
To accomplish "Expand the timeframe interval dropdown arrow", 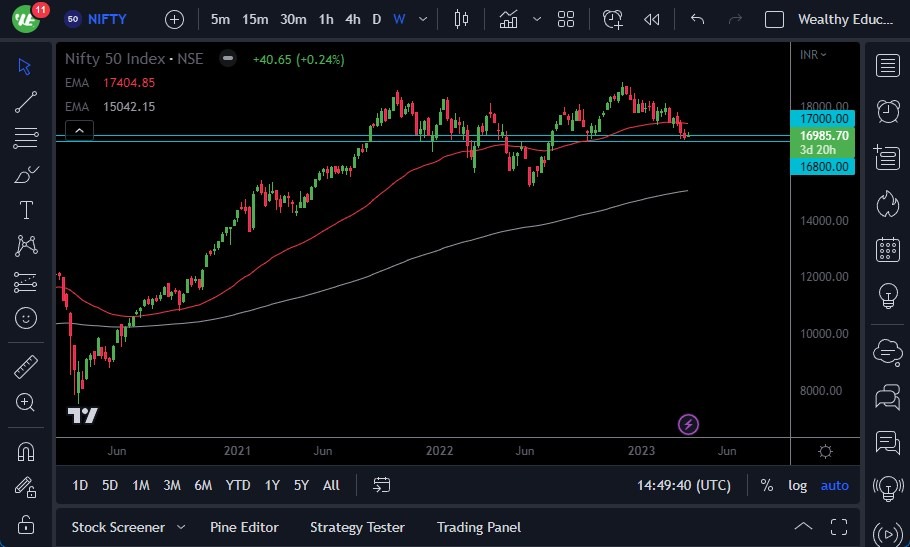I will coord(426,19).
